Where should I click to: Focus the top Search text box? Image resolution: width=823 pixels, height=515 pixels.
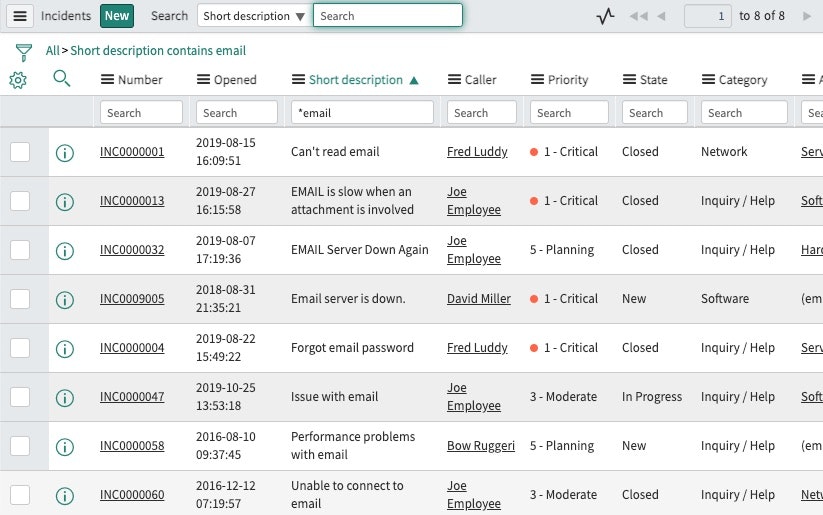pyautogui.click(x=388, y=16)
